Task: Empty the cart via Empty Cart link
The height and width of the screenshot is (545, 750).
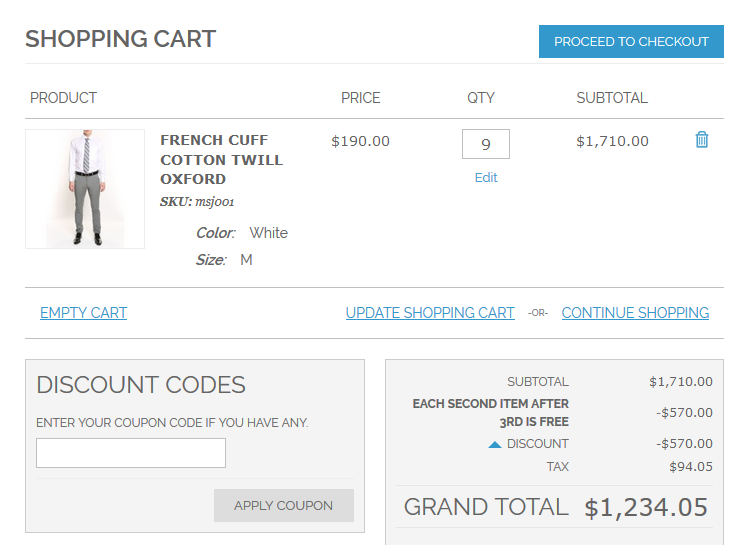Action: (x=83, y=313)
